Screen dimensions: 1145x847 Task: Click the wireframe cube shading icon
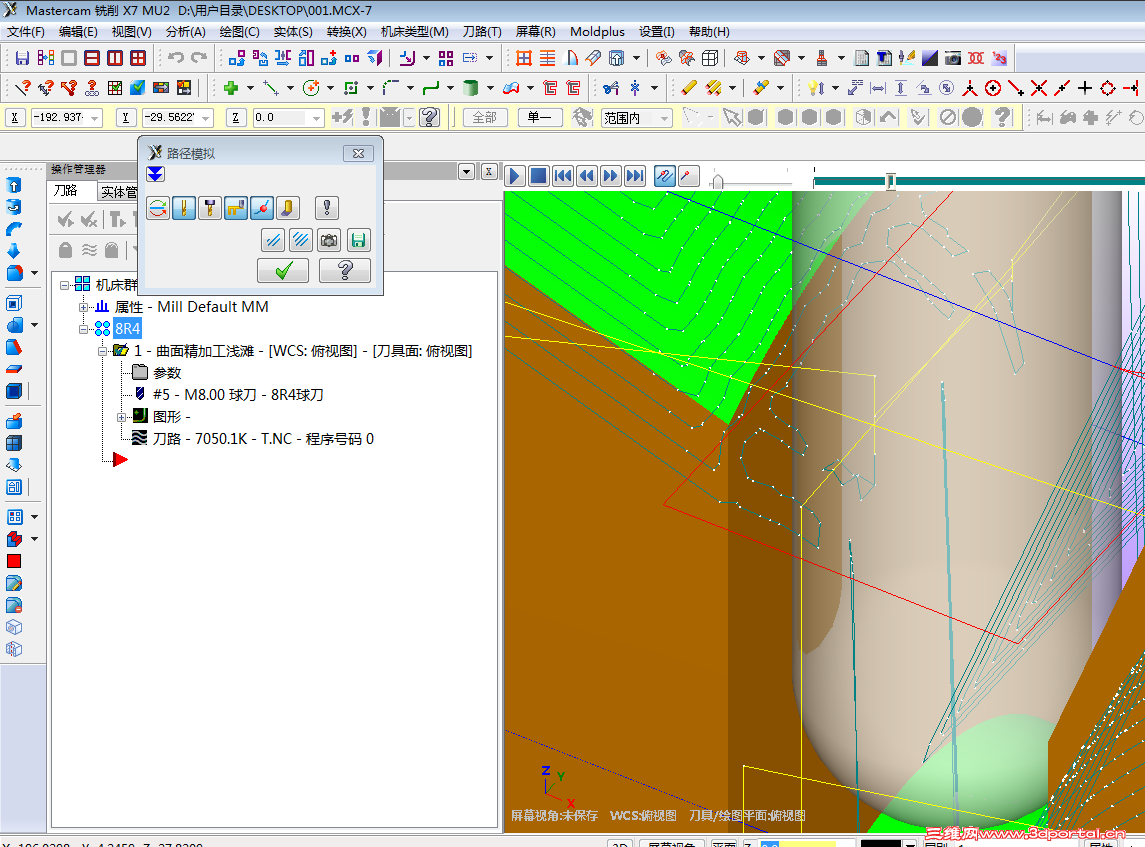pyautogui.click(x=710, y=58)
